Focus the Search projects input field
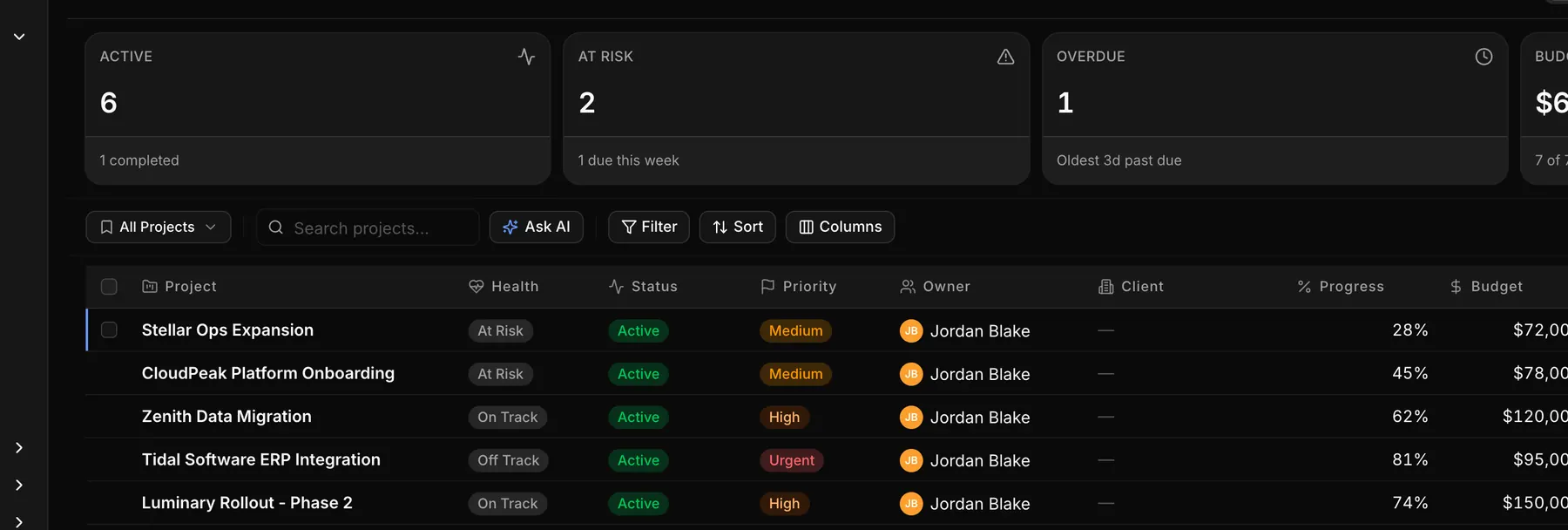The image size is (1568, 530). click(x=368, y=228)
